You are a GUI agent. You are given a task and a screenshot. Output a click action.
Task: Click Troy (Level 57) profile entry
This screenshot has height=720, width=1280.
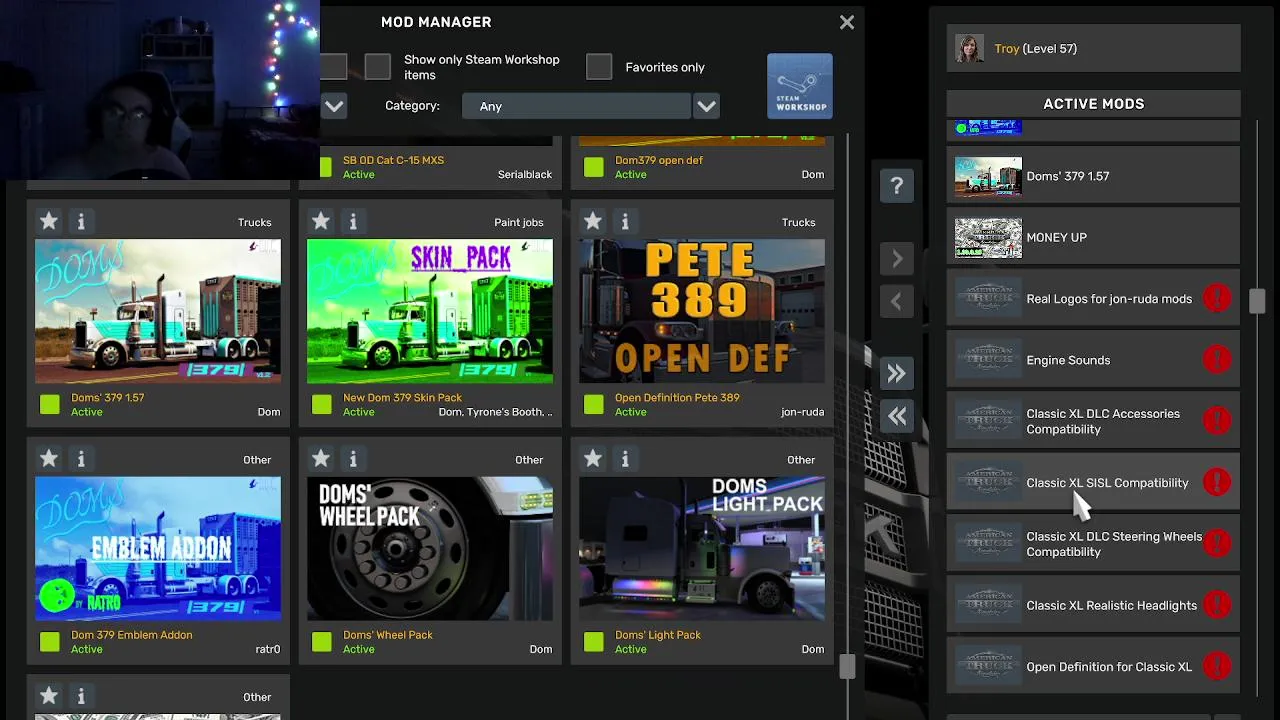1093,49
